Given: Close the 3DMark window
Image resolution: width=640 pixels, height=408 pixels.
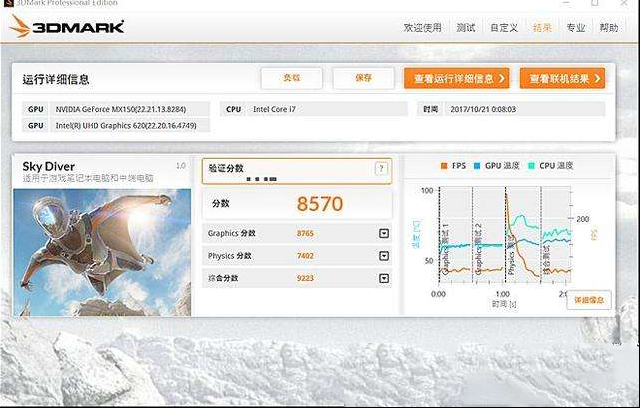Looking at the screenshot, I should 624,3.
